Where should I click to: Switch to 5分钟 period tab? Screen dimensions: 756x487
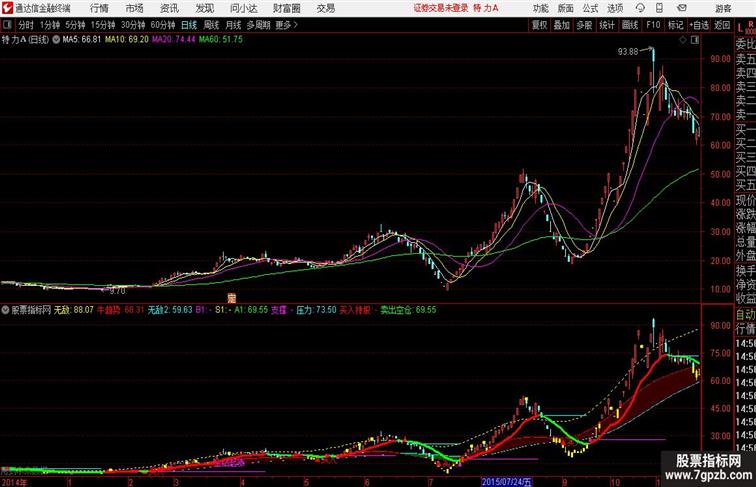[75, 25]
